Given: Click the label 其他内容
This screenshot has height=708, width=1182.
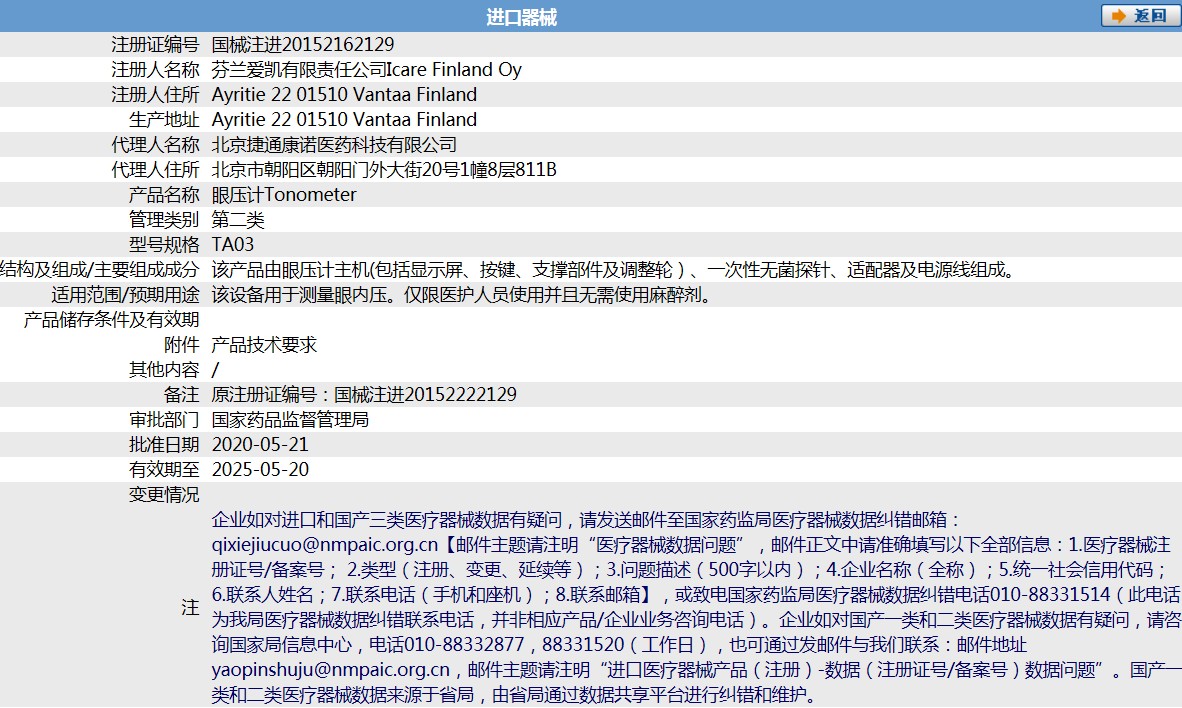Looking at the screenshot, I should click(x=164, y=369).
